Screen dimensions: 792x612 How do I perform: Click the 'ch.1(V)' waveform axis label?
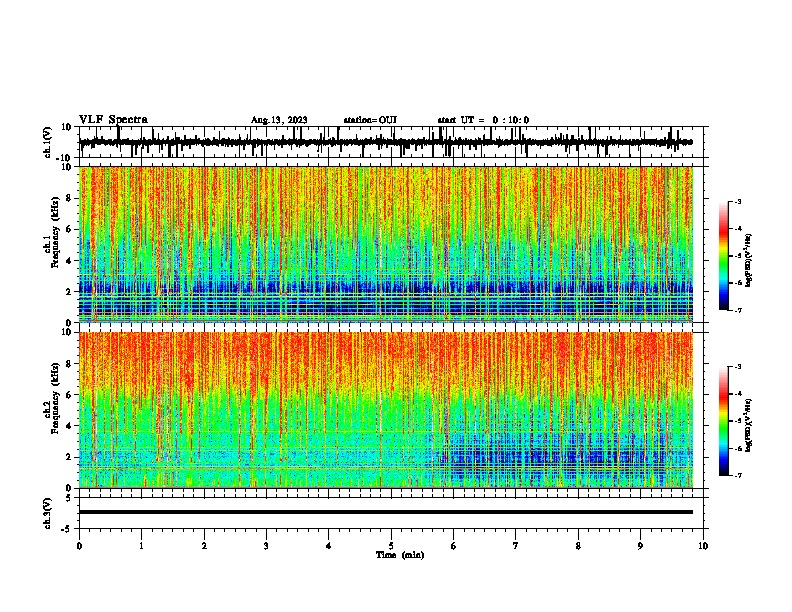[x=48, y=142]
